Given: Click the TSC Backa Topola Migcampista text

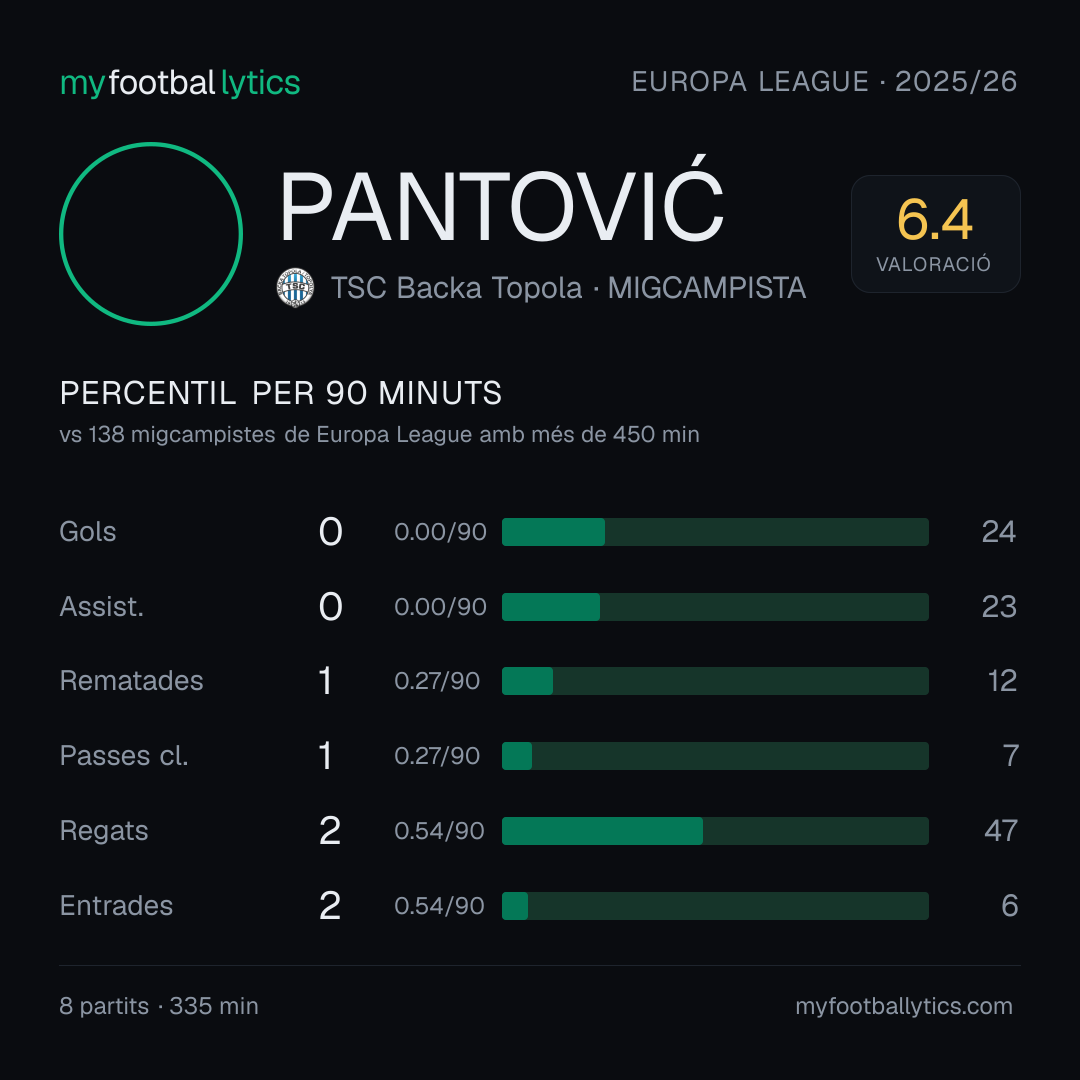Looking at the screenshot, I should 568,288.
